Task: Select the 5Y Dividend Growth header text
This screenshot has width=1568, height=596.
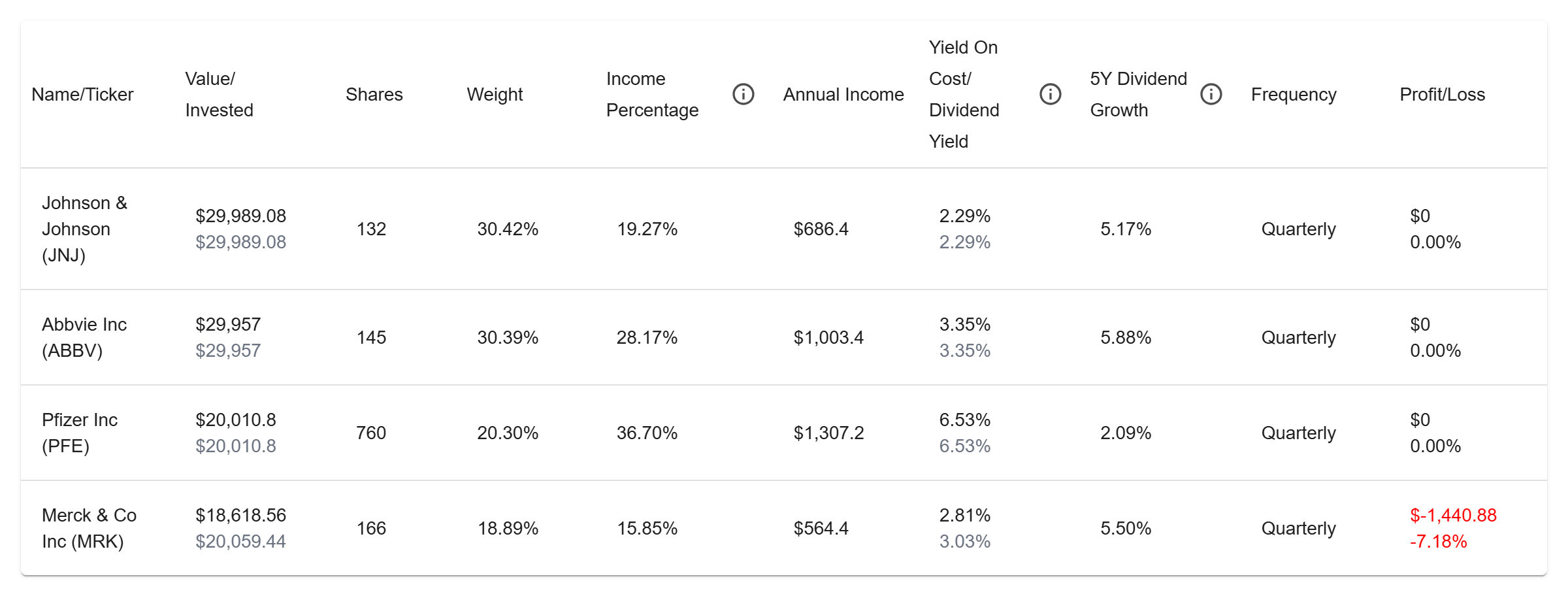Action: (x=1138, y=94)
